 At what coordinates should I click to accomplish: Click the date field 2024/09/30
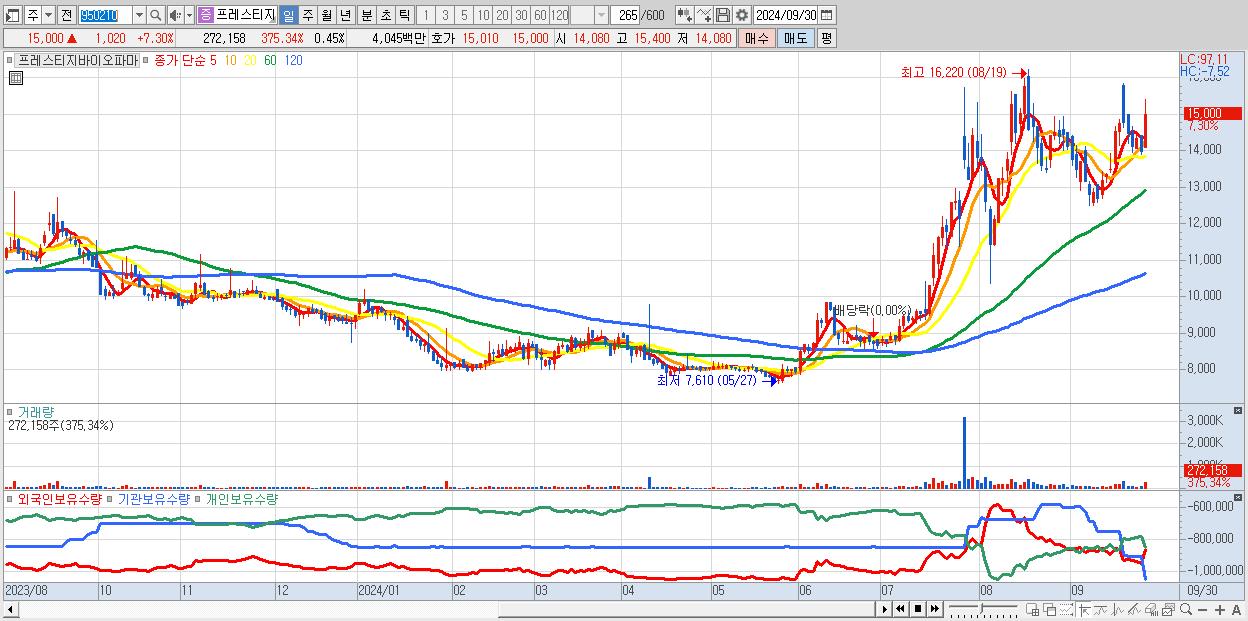click(x=786, y=15)
